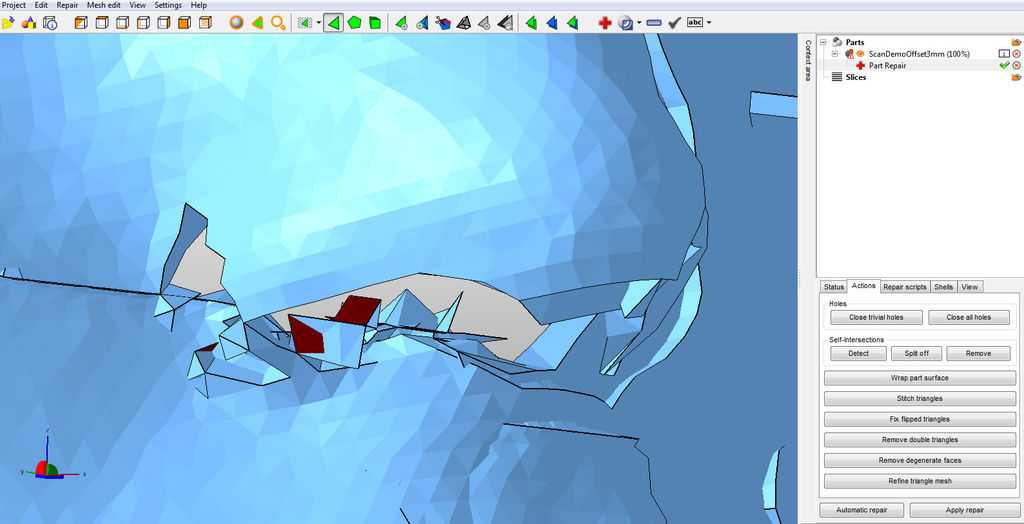The image size is (1024, 524).
Task: Select the Slices tree item
Action: tap(855, 77)
